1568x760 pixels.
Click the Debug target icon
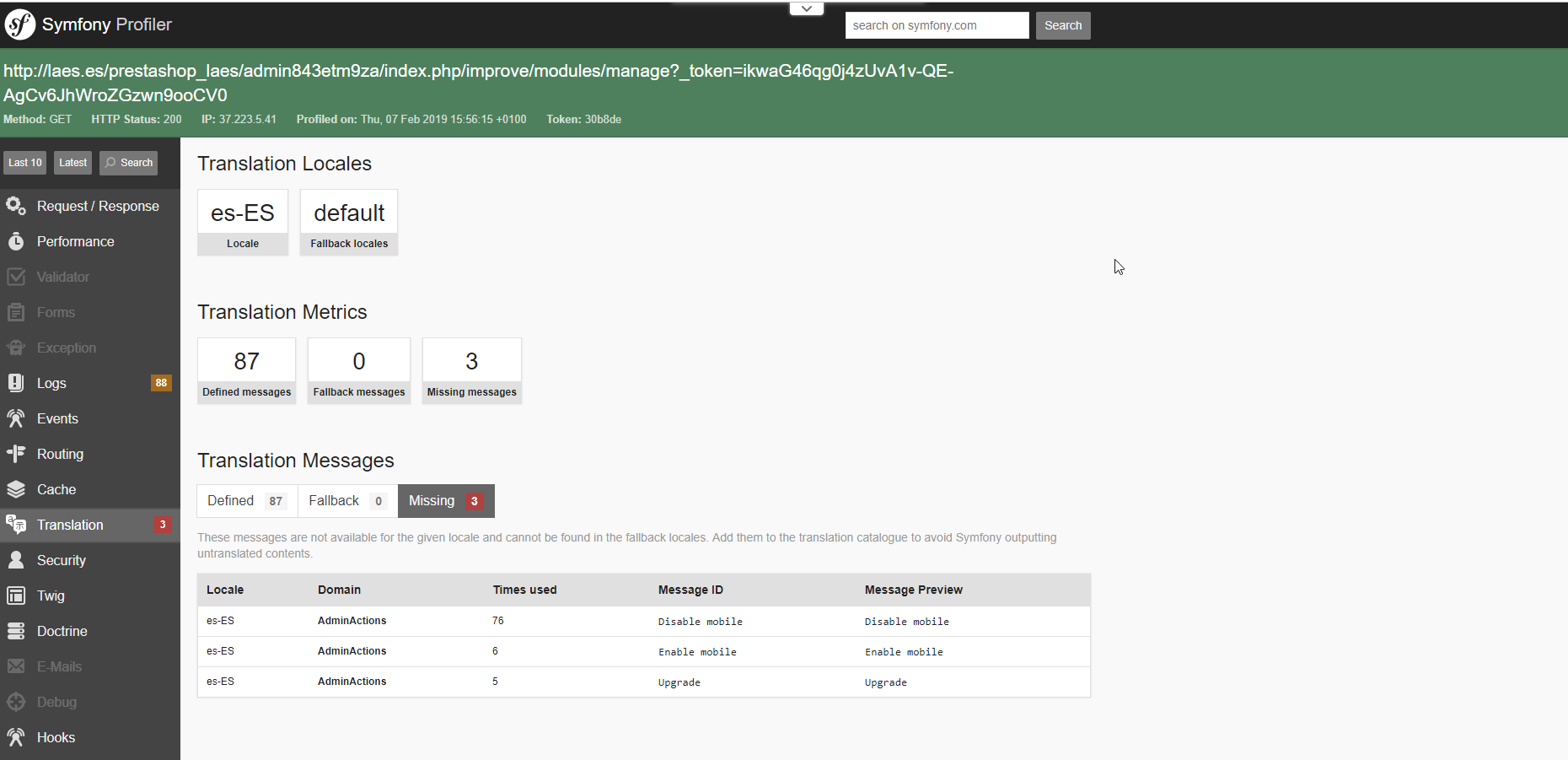16,702
